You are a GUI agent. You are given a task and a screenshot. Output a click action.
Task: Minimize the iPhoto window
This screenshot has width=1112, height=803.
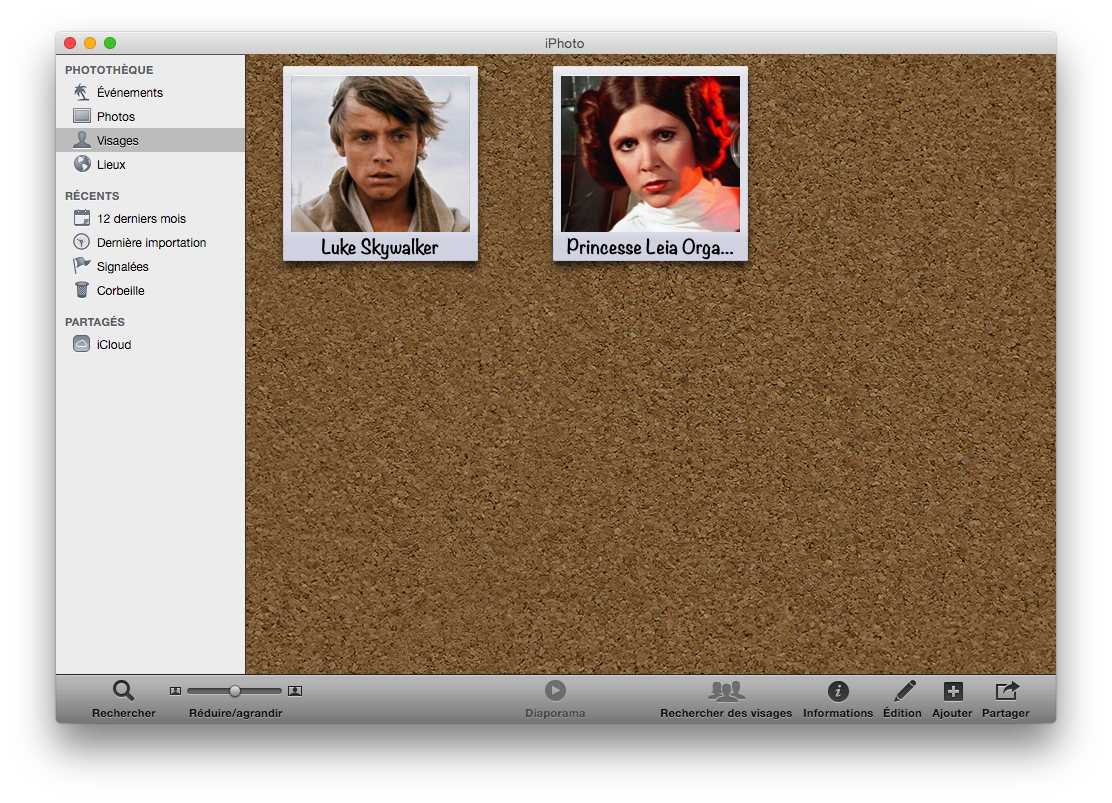[90, 43]
